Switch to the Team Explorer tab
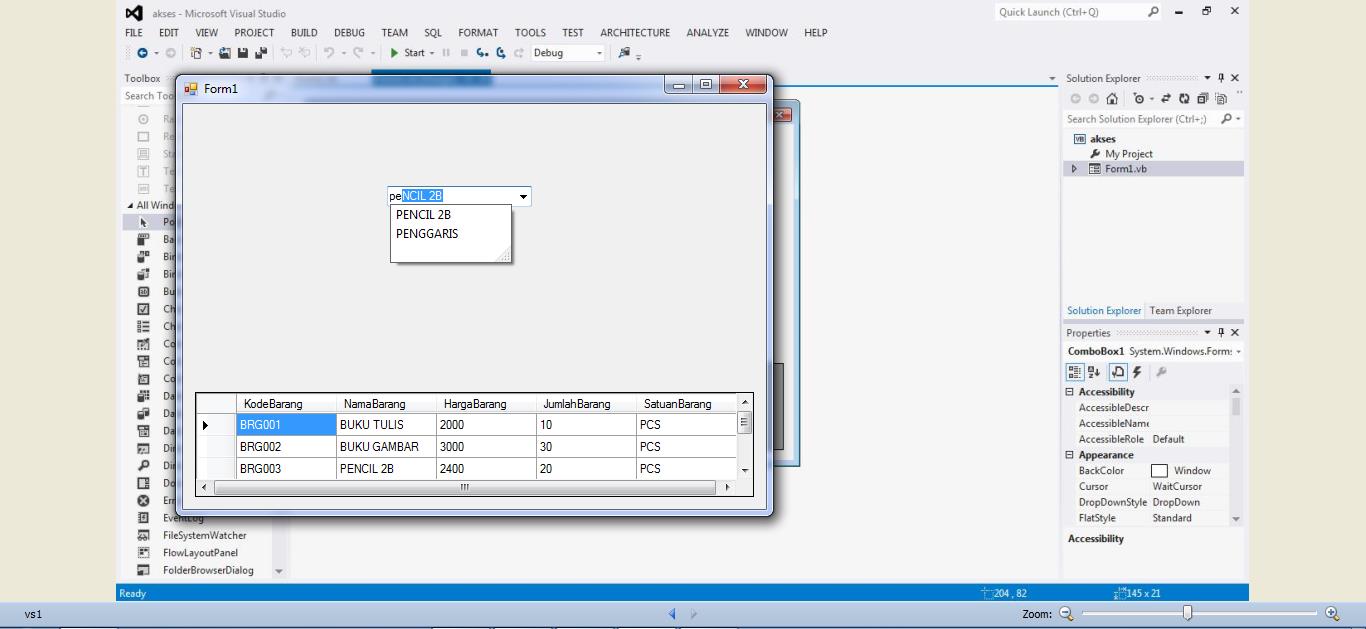The width and height of the screenshot is (1366, 629). click(1180, 311)
